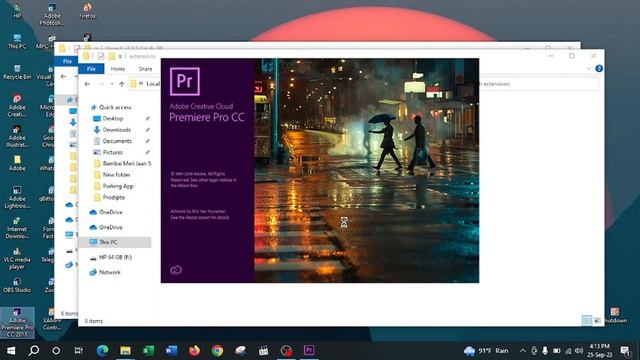Open the VLC media player desktop shortcut
This screenshot has width=640, height=360.
[17, 258]
